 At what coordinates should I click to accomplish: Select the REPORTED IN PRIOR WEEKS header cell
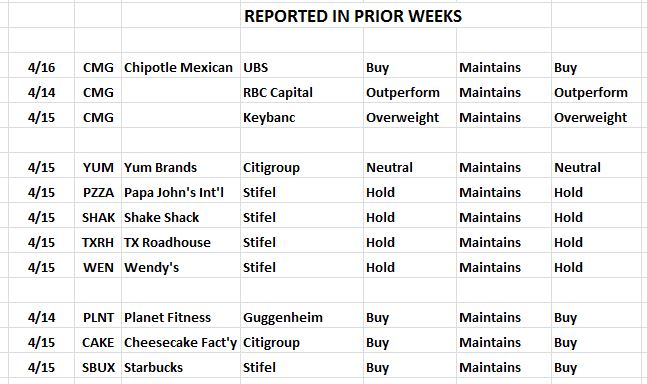tap(353, 16)
